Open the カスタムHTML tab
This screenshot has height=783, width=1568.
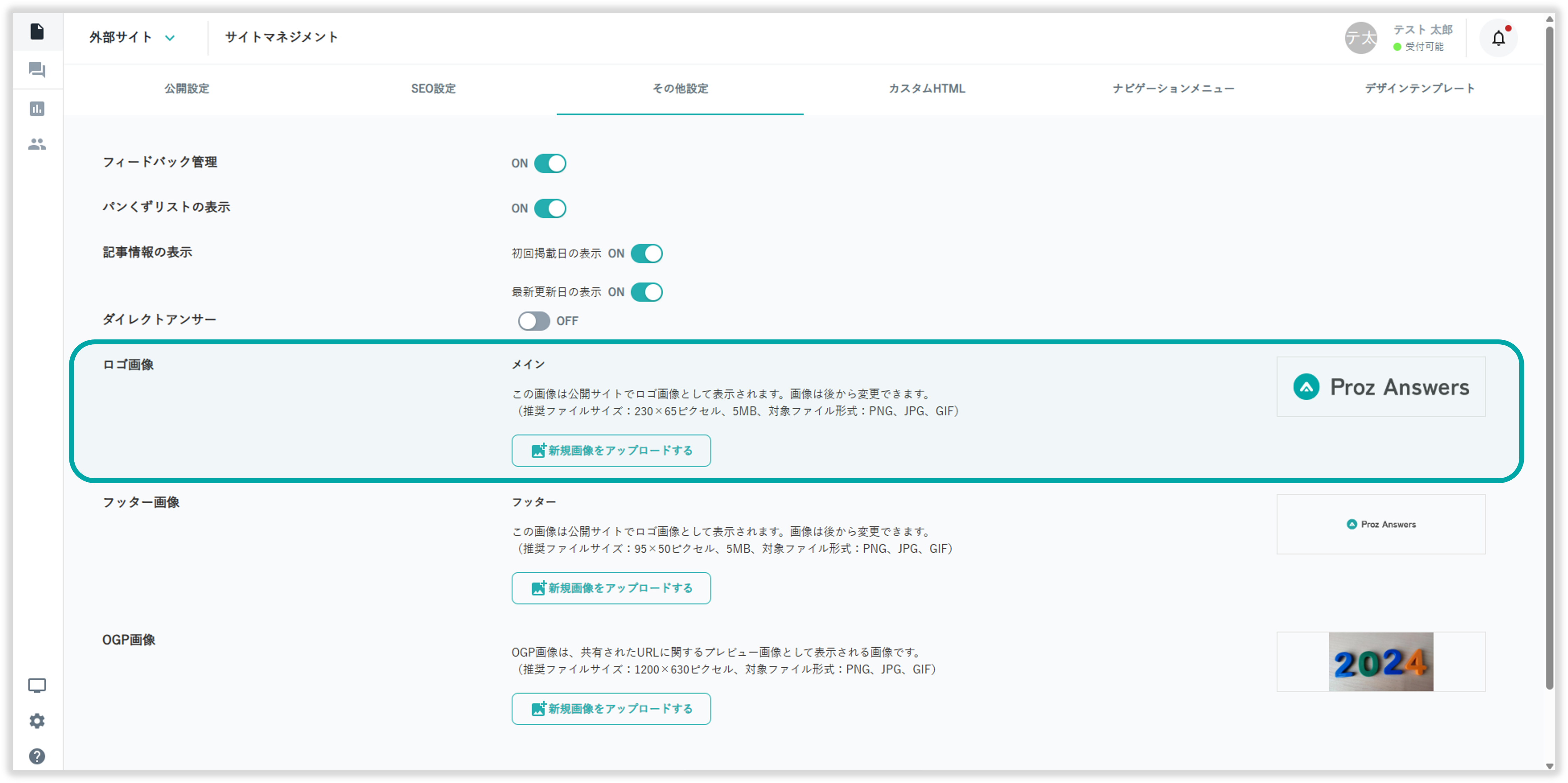click(x=926, y=89)
